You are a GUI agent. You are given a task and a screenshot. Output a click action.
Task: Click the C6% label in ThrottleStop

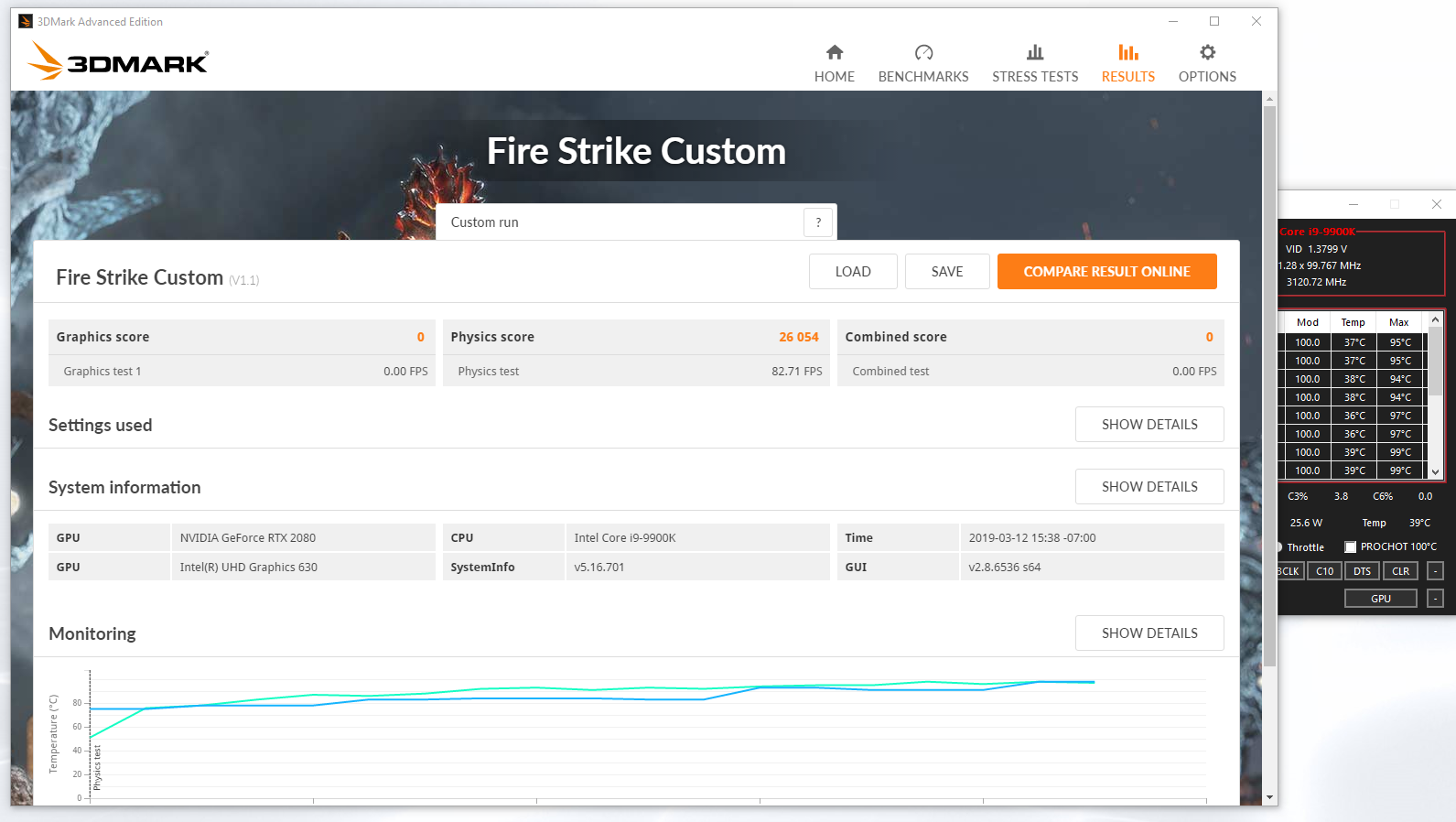(1383, 496)
